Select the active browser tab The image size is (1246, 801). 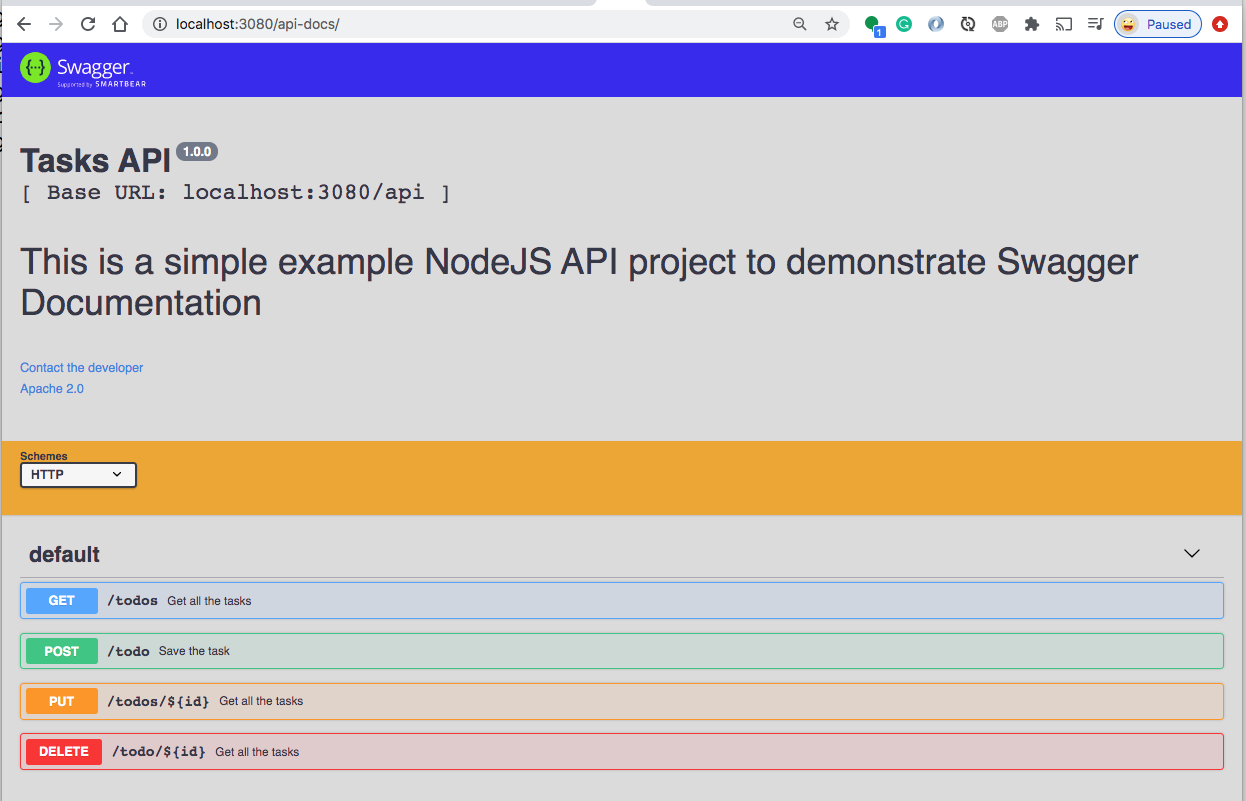click(620, 4)
